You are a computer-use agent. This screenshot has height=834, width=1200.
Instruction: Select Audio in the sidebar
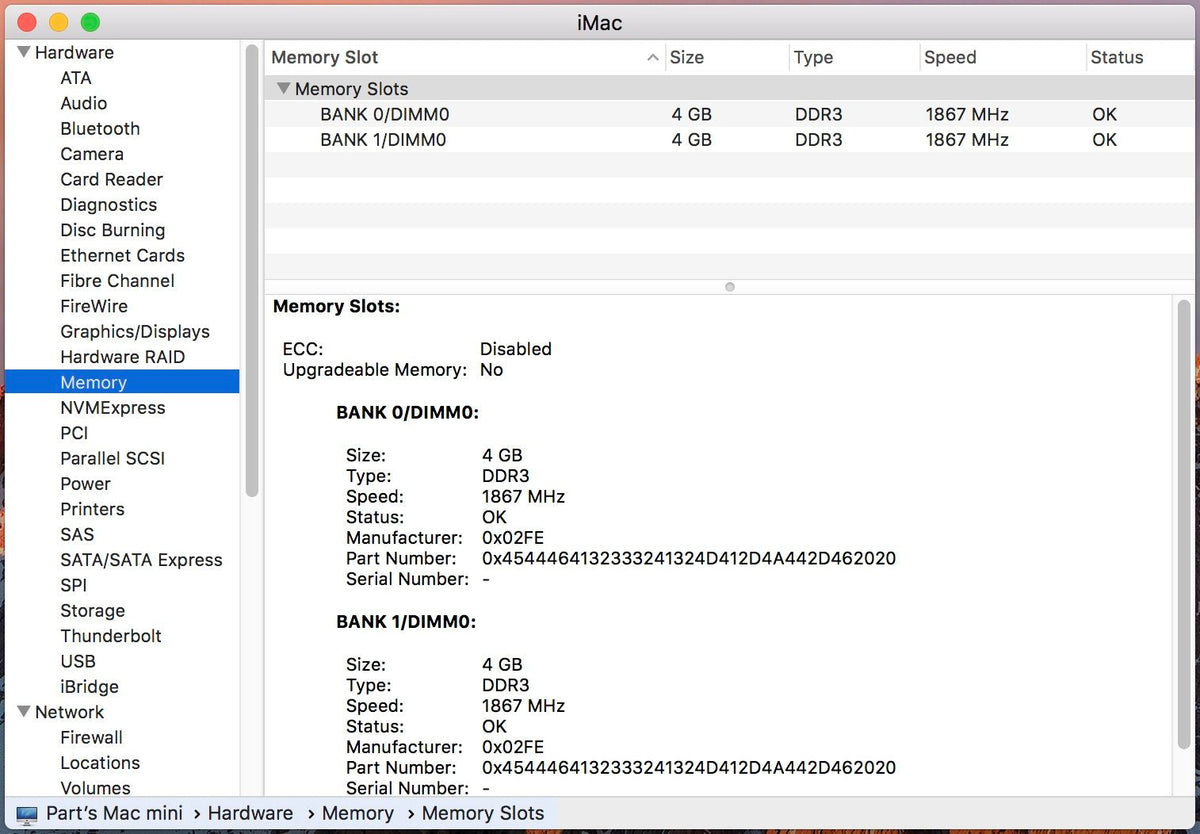(x=84, y=103)
